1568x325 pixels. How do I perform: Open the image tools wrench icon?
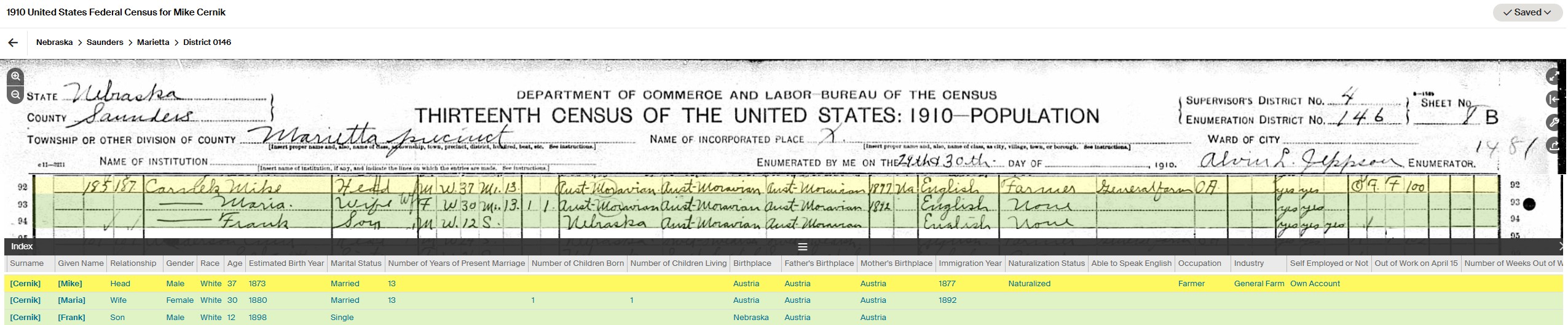(x=1553, y=122)
